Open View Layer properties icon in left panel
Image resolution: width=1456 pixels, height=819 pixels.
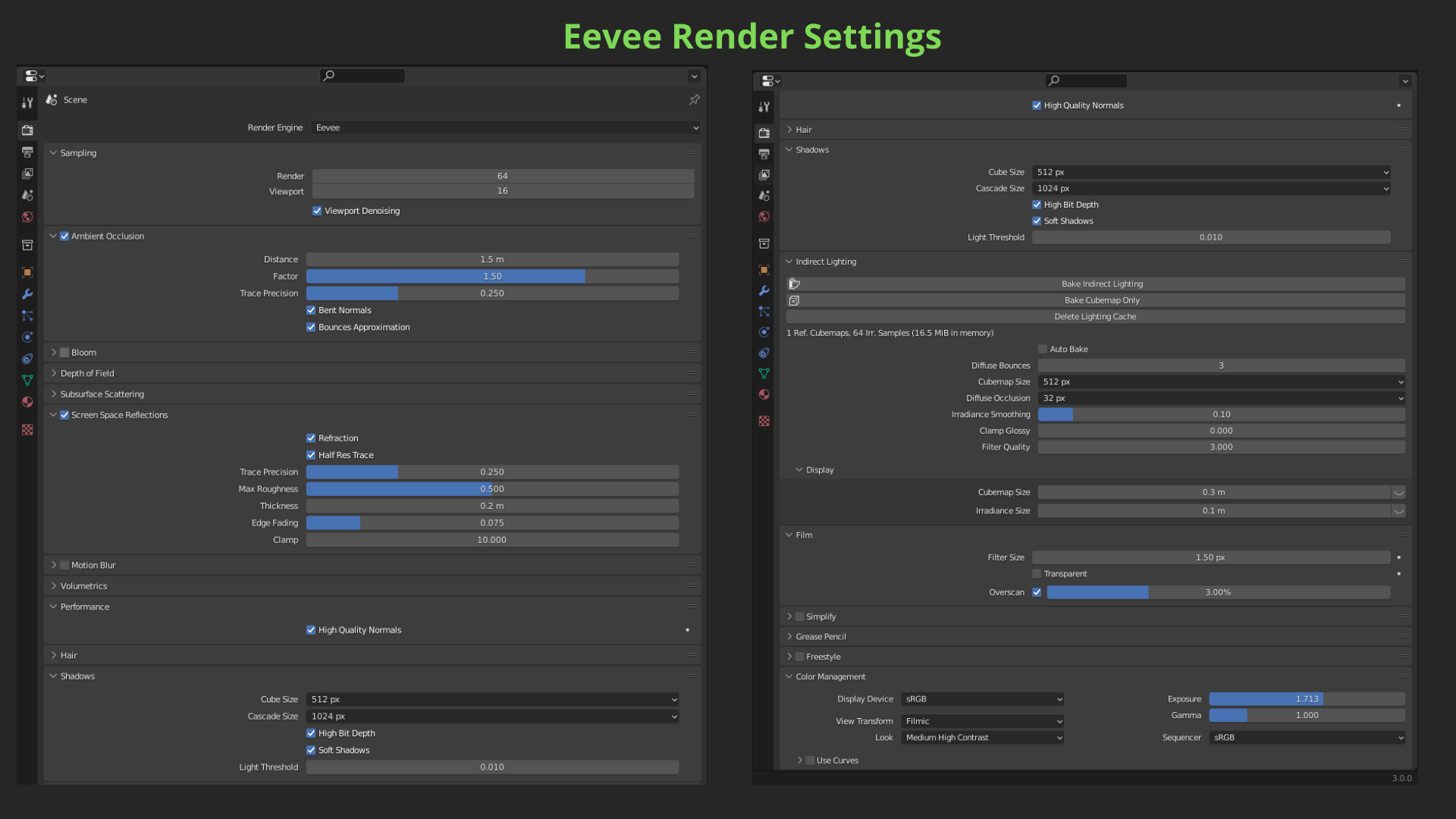pos(27,174)
